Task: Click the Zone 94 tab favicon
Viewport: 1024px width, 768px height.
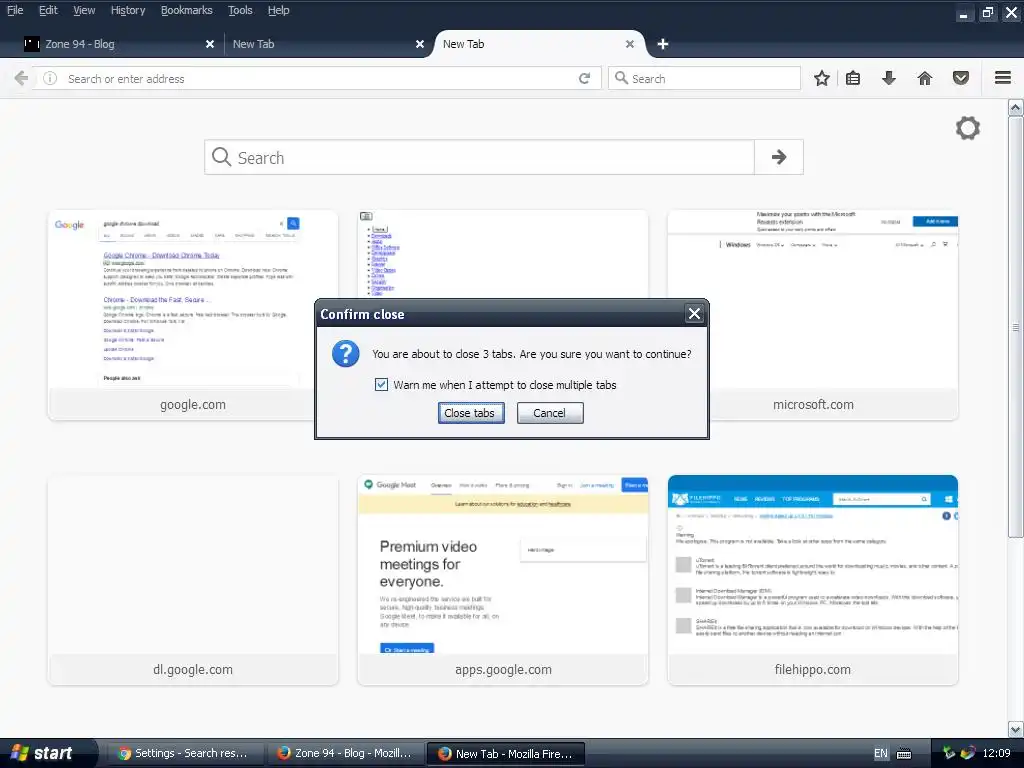Action: click(x=31, y=44)
